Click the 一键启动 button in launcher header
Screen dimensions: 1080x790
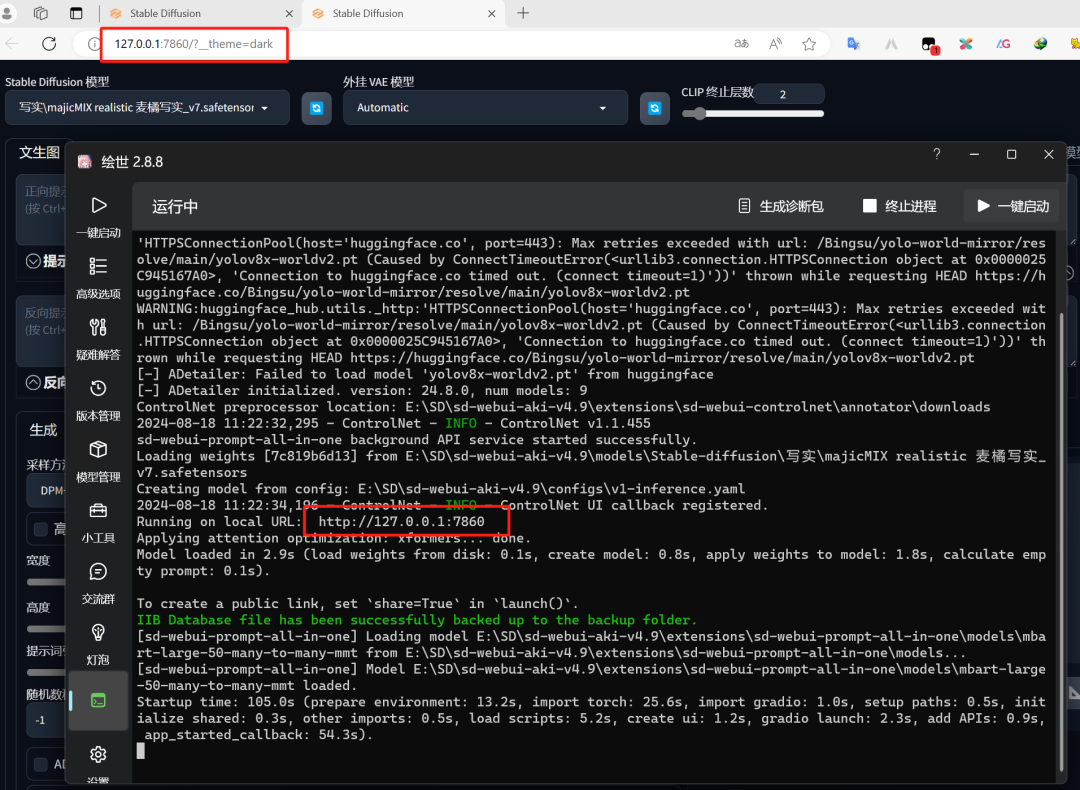[1012, 206]
